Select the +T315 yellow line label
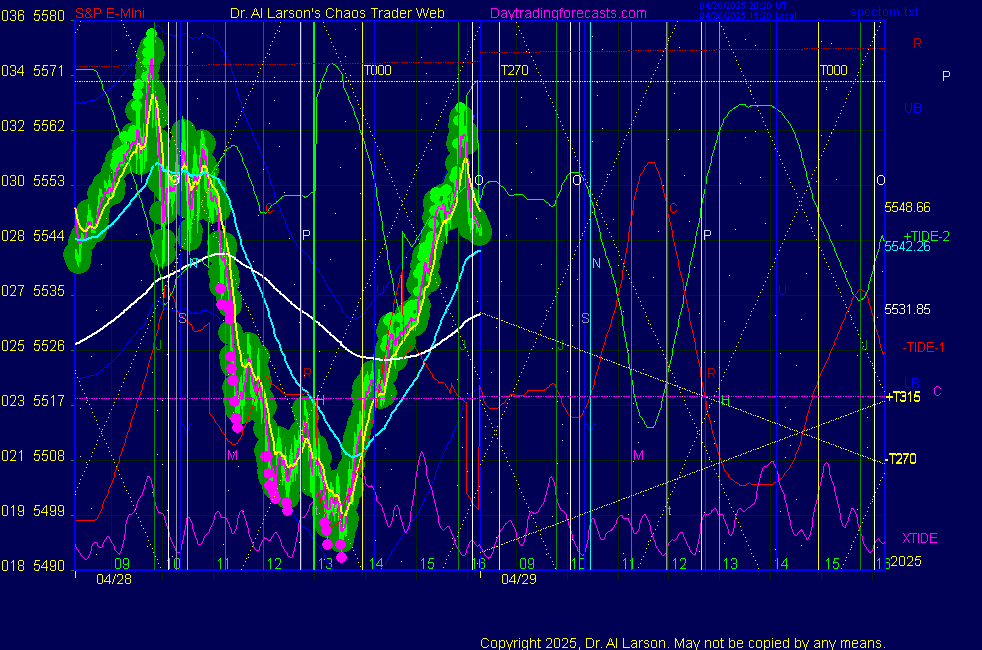This screenshot has width=982, height=650. [x=903, y=397]
